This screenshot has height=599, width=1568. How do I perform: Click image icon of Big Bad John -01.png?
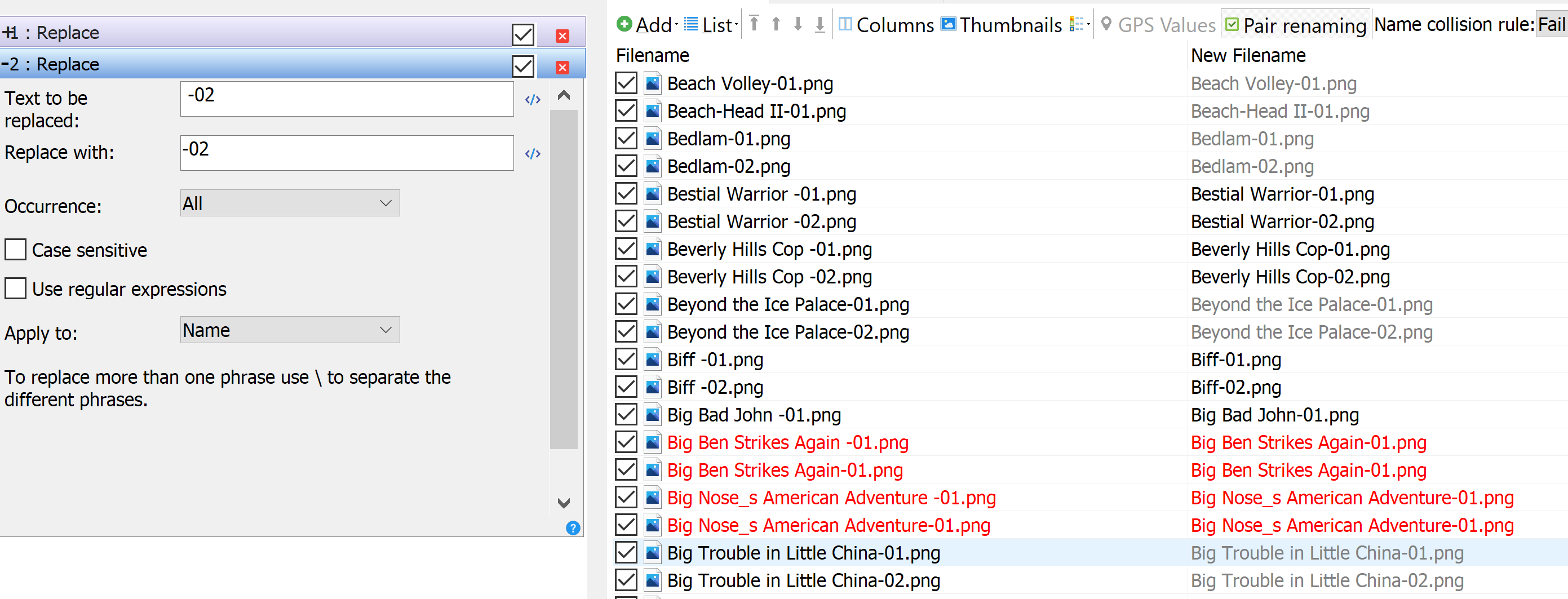pyautogui.click(x=653, y=415)
